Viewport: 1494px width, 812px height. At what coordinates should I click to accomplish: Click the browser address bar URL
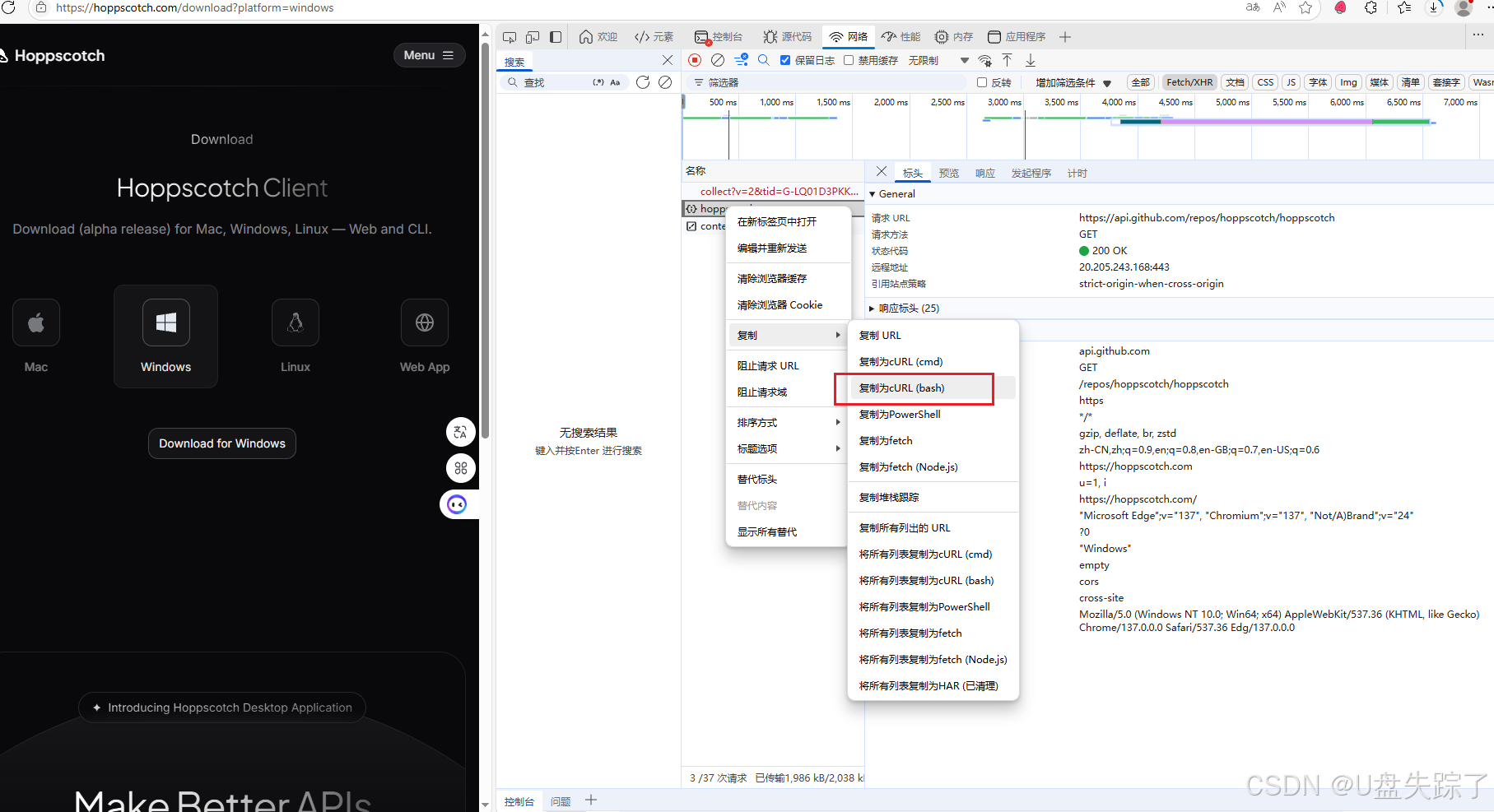click(x=195, y=7)
